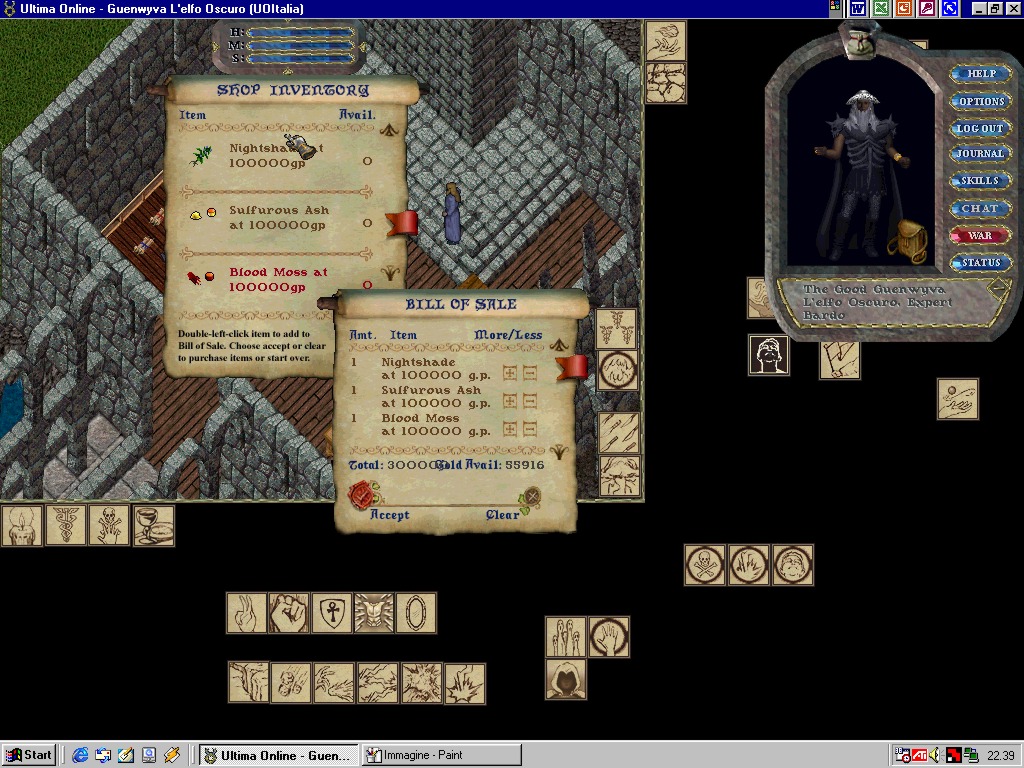Click the falling rocks spell icon
Screen dimensions: 1024x768
(291, 683)
